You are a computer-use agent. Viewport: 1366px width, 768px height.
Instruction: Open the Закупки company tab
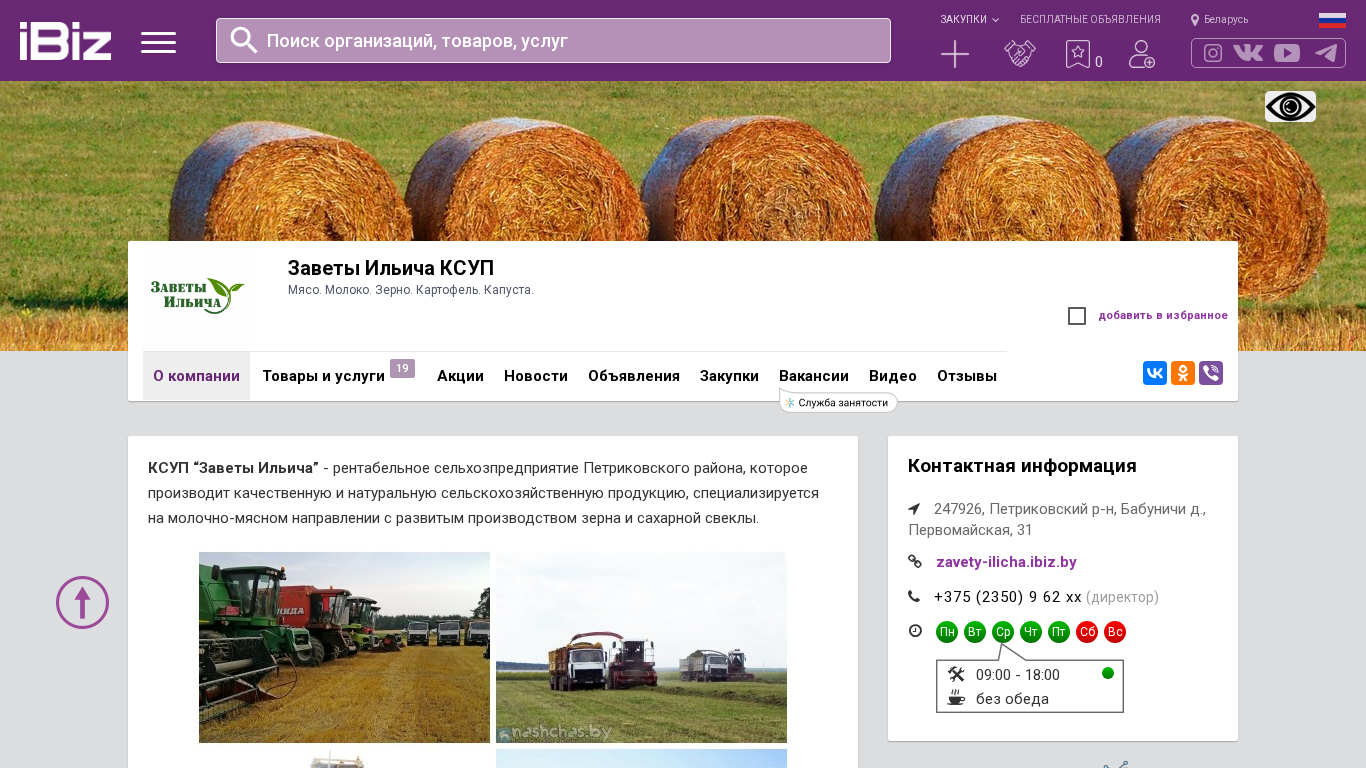[729, 376]
